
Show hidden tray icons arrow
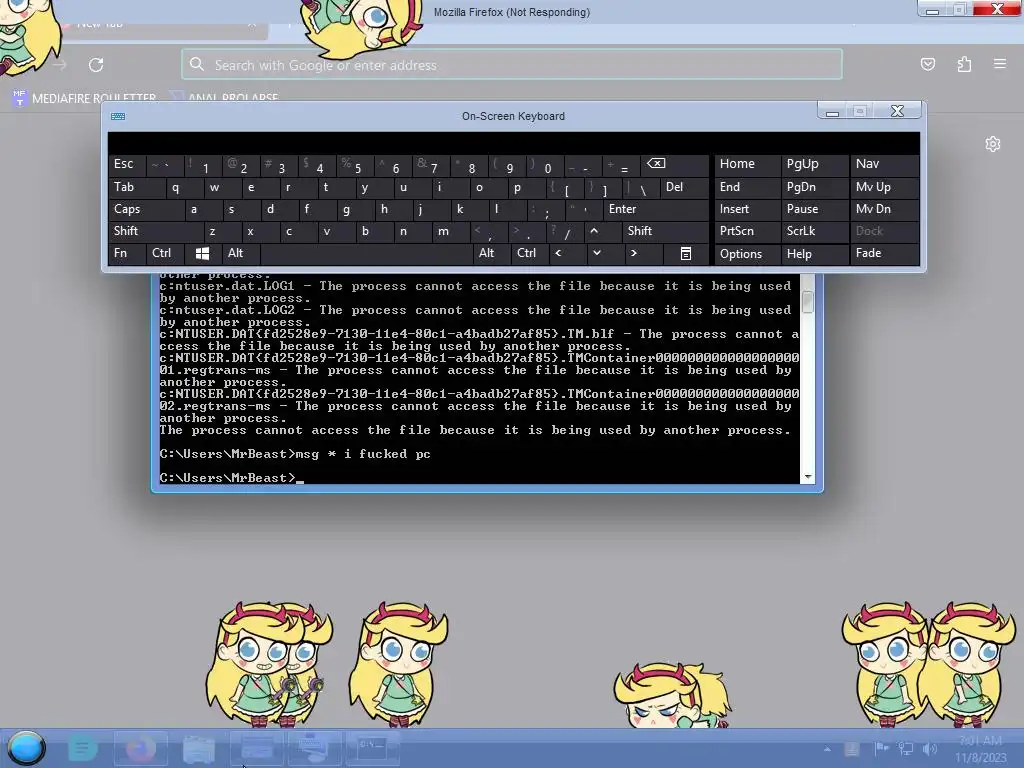pos(827,749)
